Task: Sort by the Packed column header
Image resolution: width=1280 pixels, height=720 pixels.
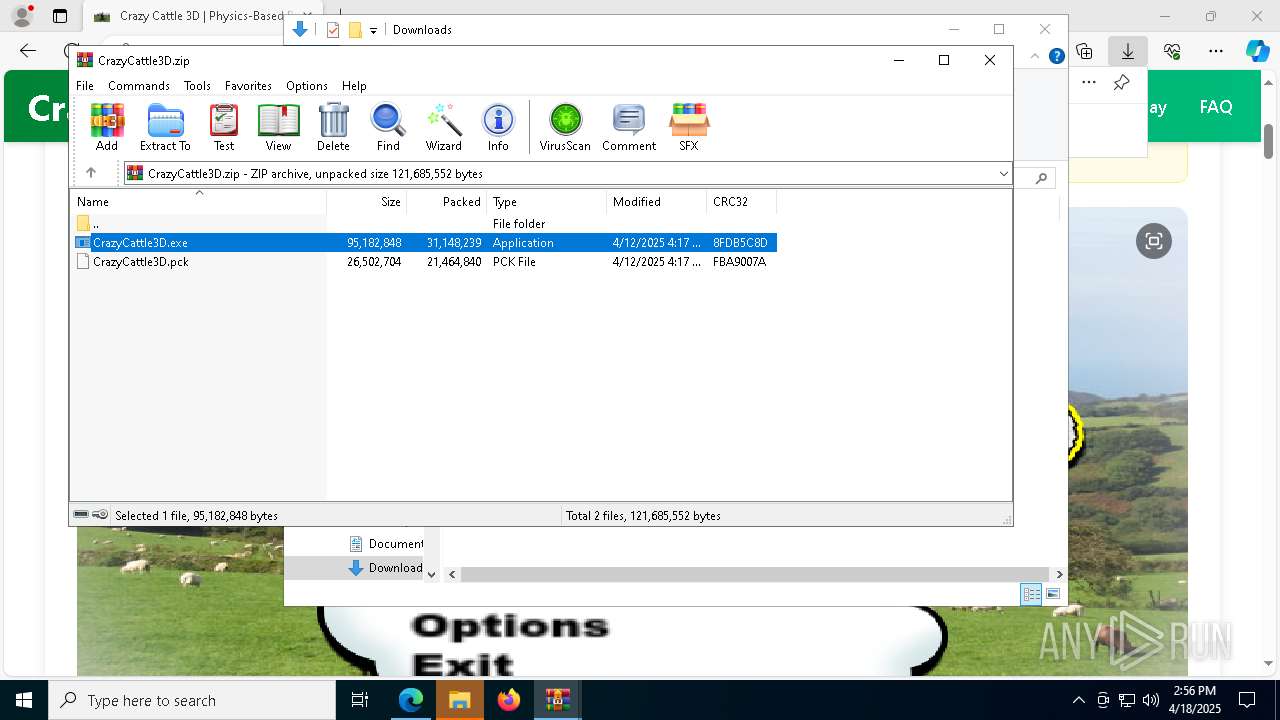Action: click(x=447, y=201)
